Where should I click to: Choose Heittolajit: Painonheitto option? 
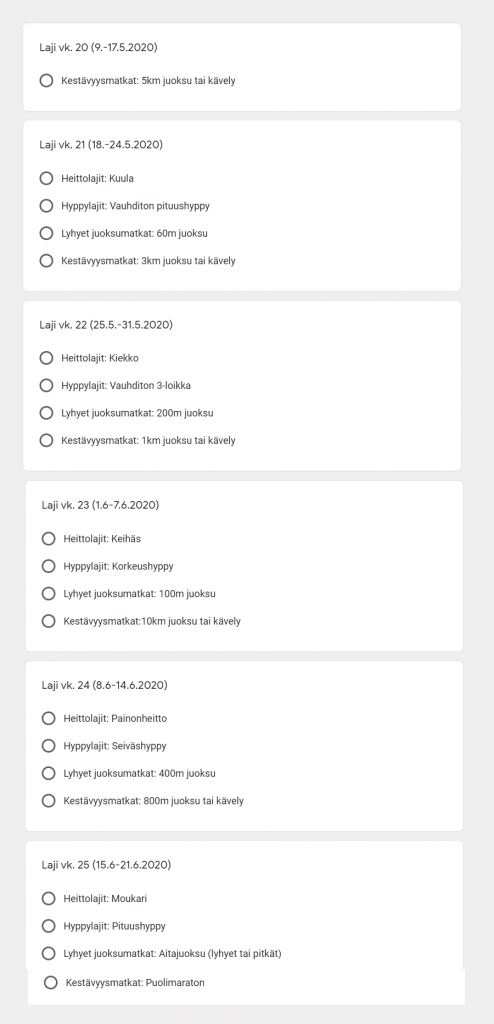pos(48,718)
